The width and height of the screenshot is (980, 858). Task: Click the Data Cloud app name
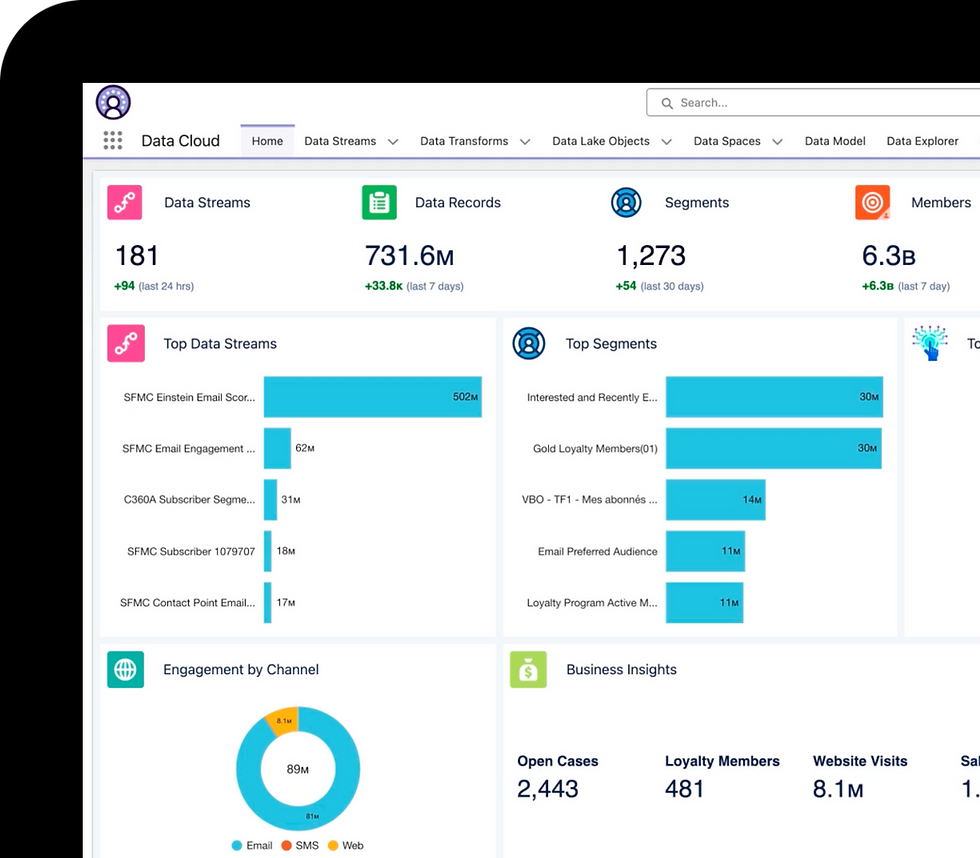click(x=181, y=141)
